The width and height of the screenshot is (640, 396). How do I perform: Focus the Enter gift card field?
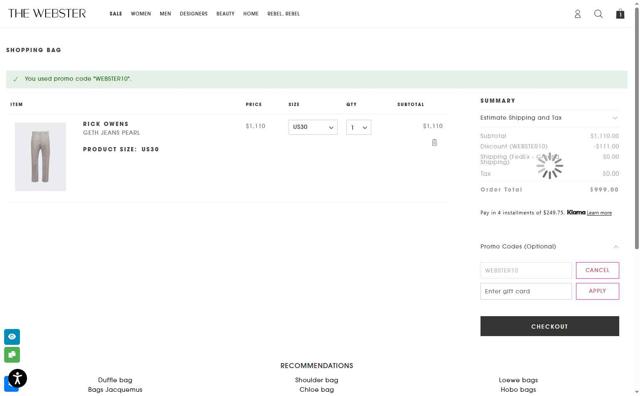pyautogui.click(x=526, y=291)
